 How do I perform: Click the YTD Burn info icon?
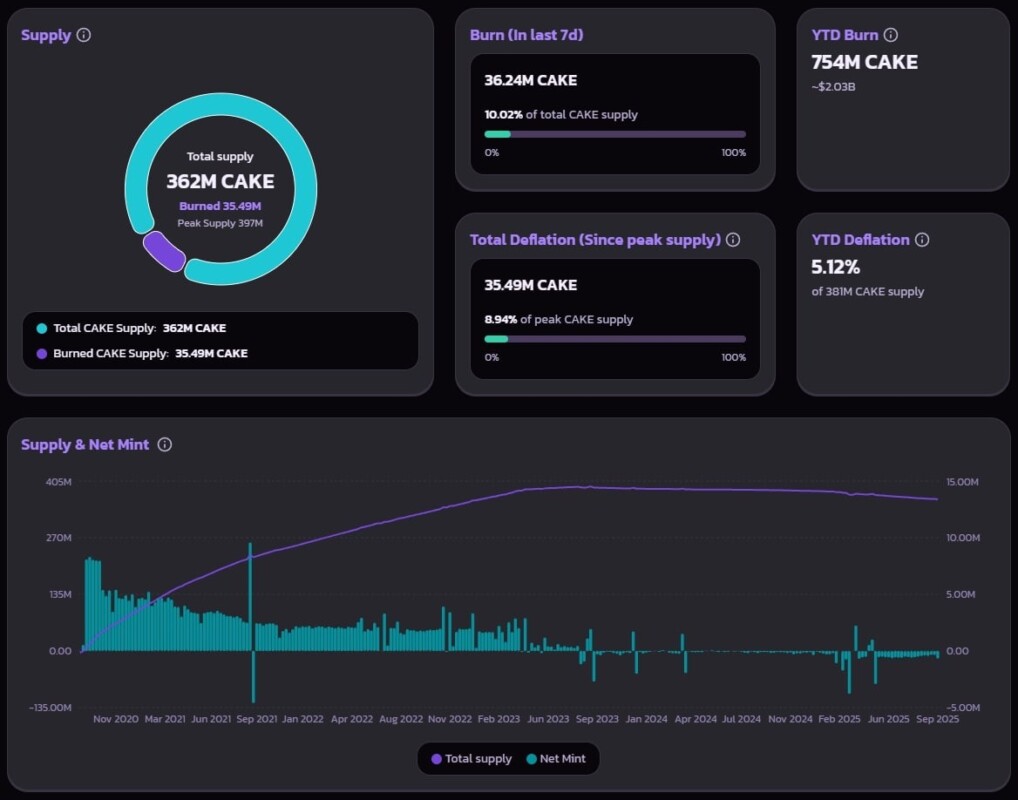[x=891, y=35]
